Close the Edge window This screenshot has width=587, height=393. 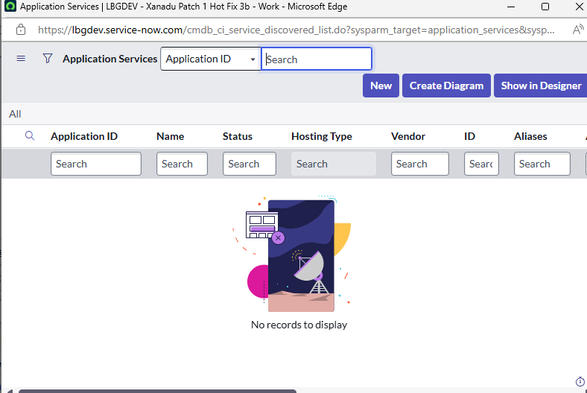[579, 7]
